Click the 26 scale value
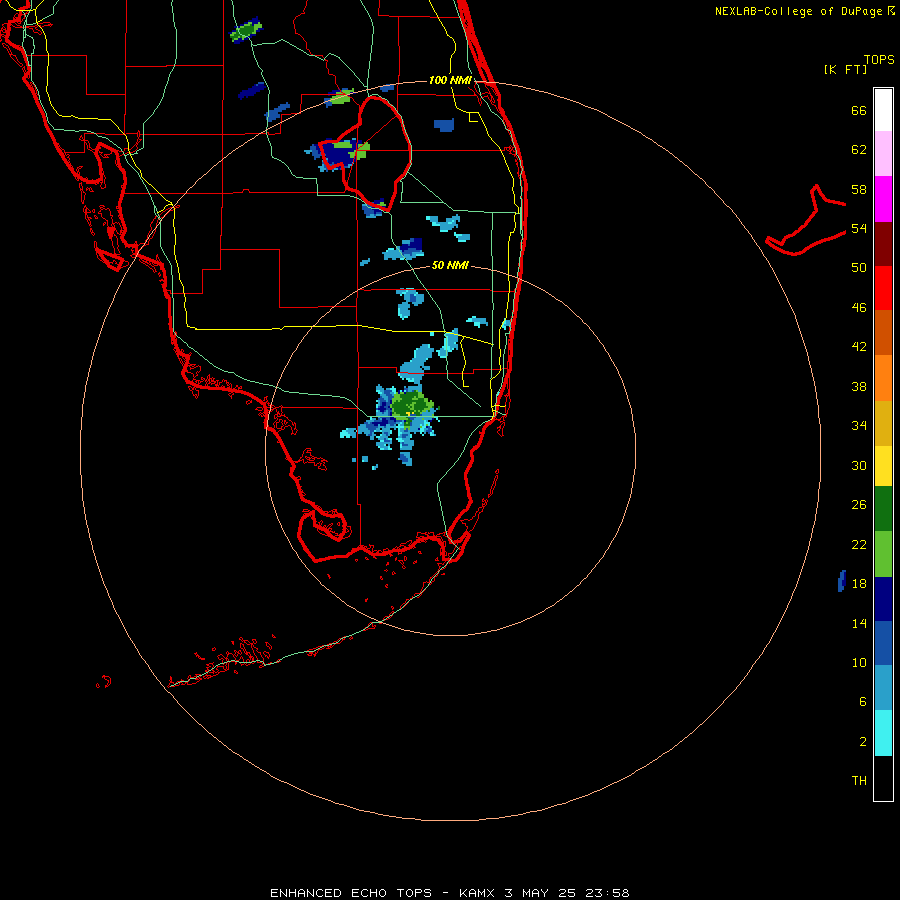This screenshot has height=900, width=900. tap(859, 505)
